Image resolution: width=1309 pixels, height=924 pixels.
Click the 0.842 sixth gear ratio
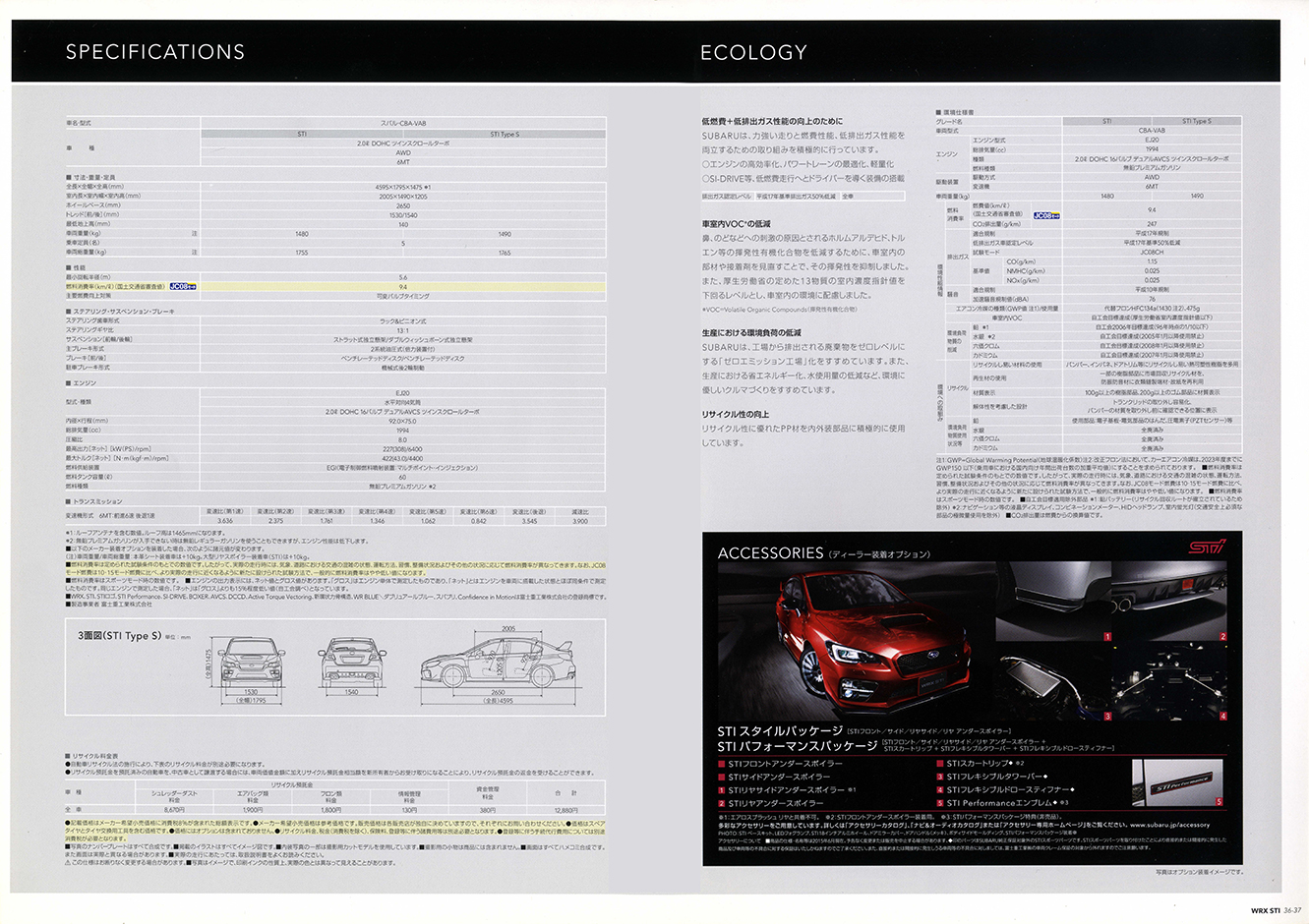pyautogui.click(x=479, y=521)
